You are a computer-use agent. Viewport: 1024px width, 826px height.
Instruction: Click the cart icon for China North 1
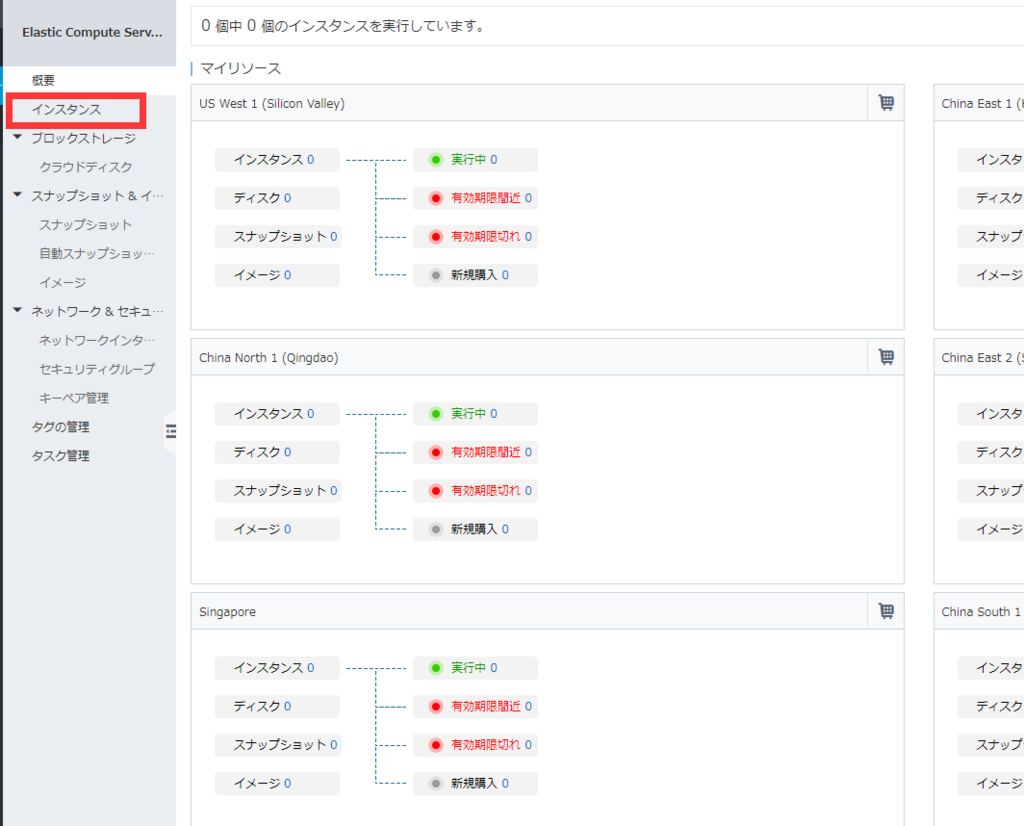pyautogui.click(x=886, y=357)
